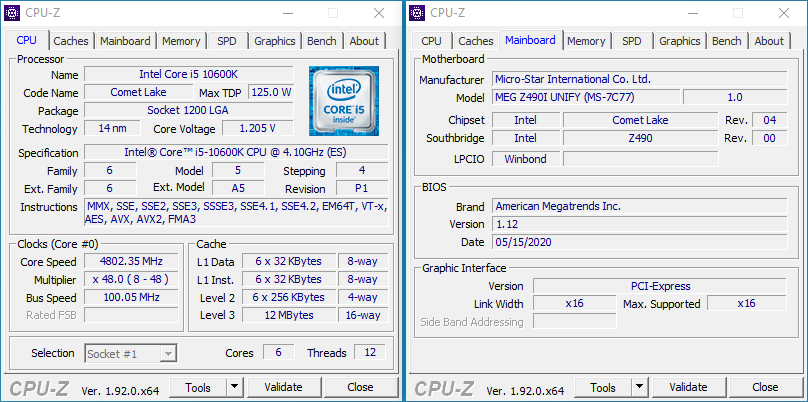Switch to CPU tab in right window
This screenshot has width=808, height=402.
431,41
